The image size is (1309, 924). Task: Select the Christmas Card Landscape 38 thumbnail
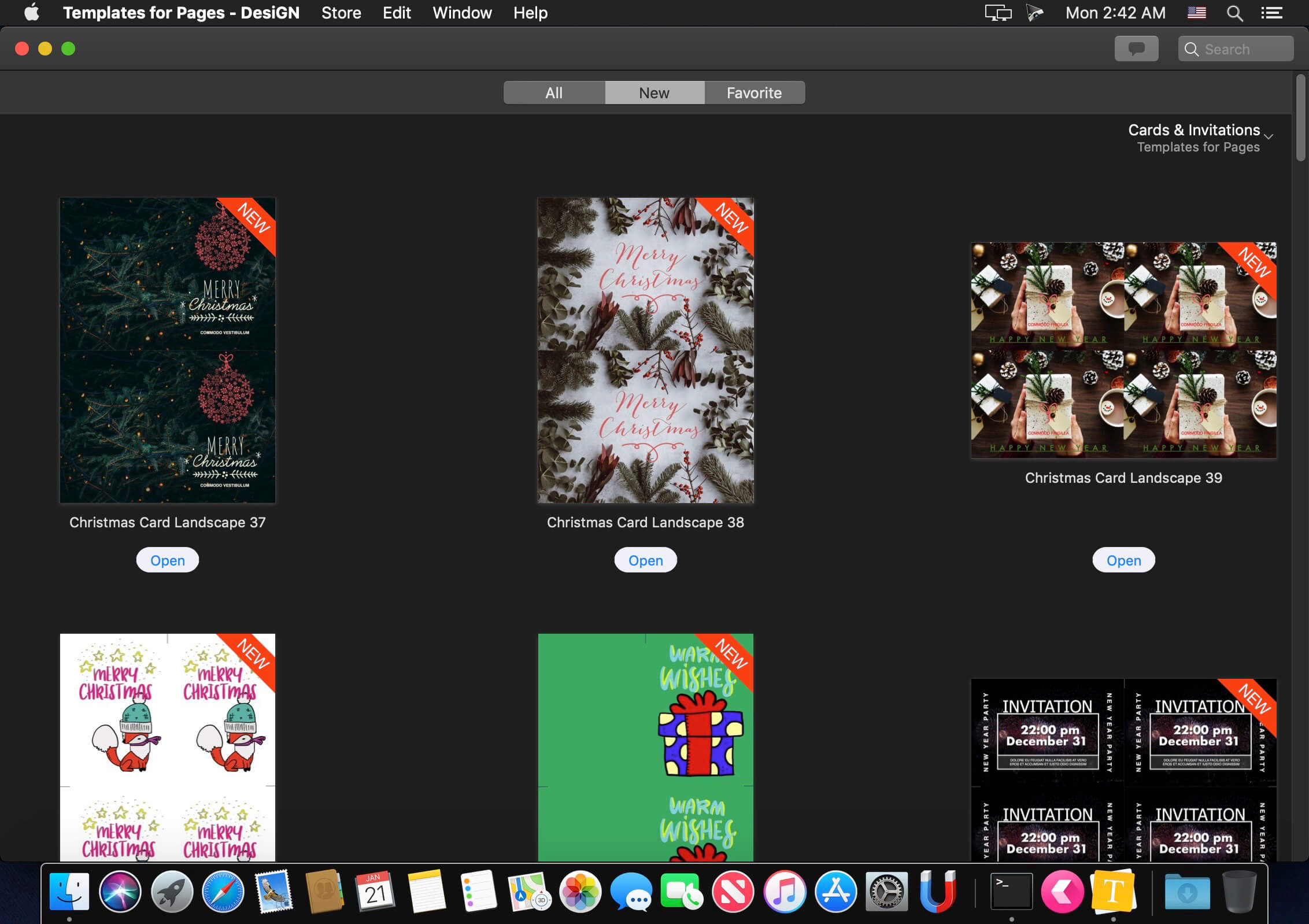[645, 350]
